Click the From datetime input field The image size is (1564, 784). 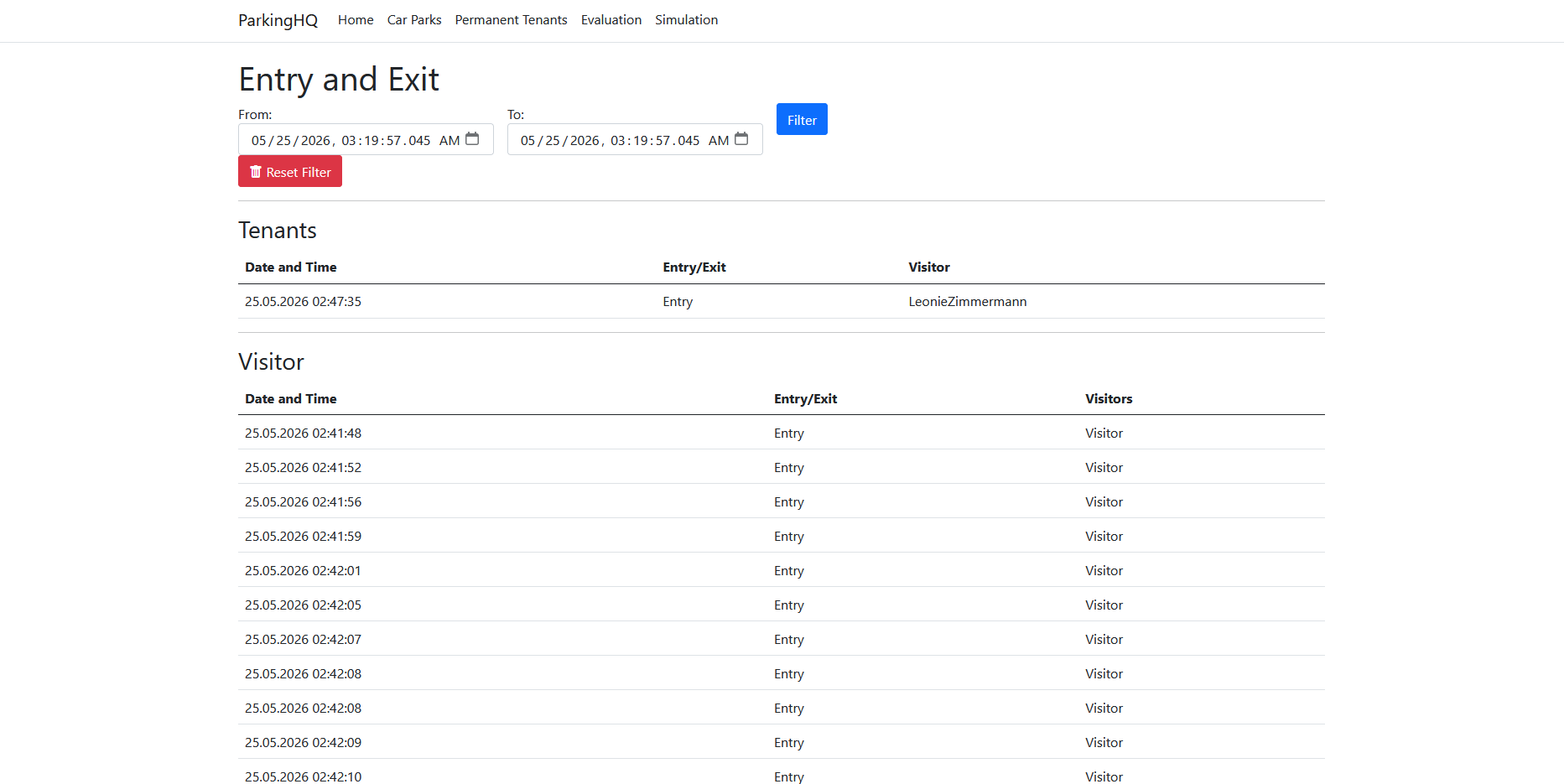pyautogui.click(x=366, y=139)
